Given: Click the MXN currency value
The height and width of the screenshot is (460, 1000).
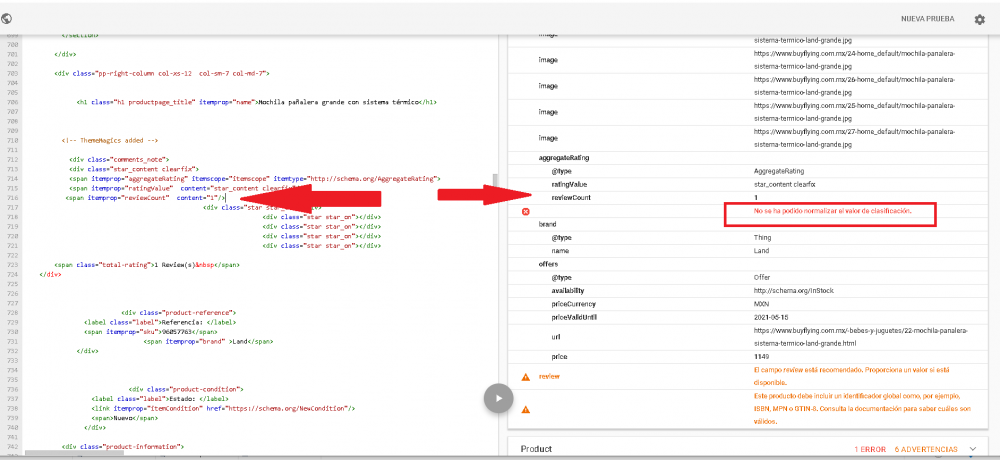Looking at the screenshot, I should coord(761,304).
